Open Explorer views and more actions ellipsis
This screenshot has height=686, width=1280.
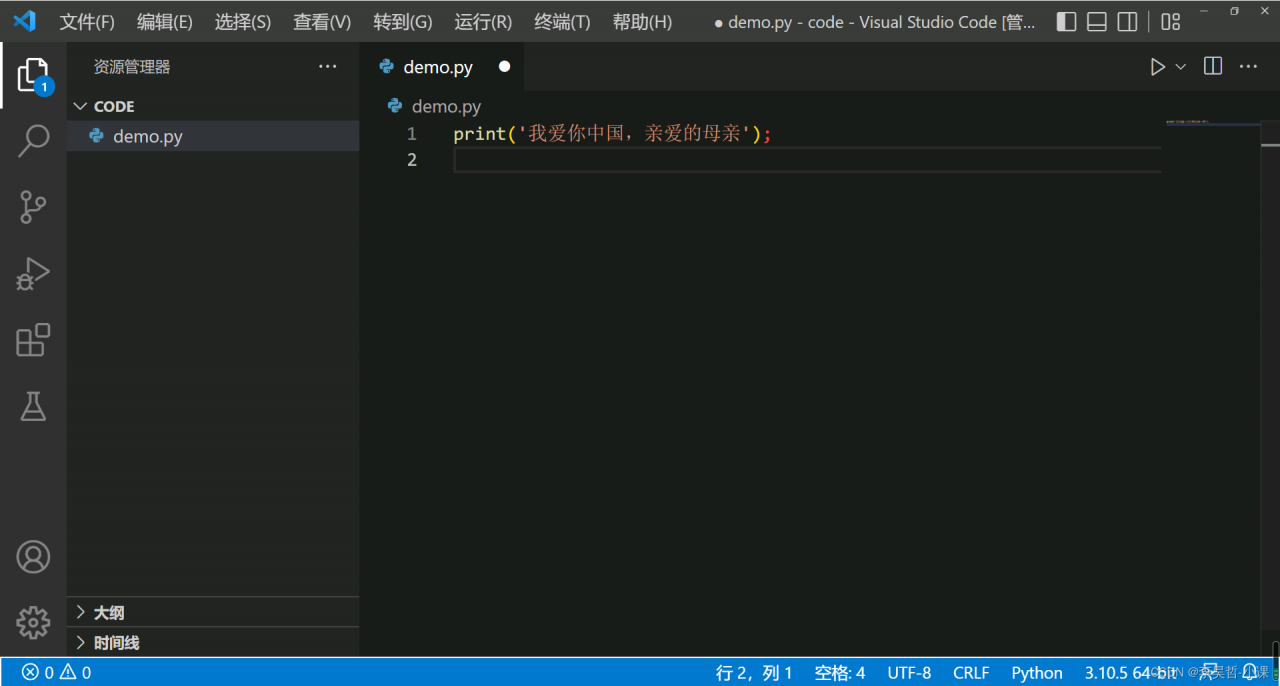pos(328,67)
